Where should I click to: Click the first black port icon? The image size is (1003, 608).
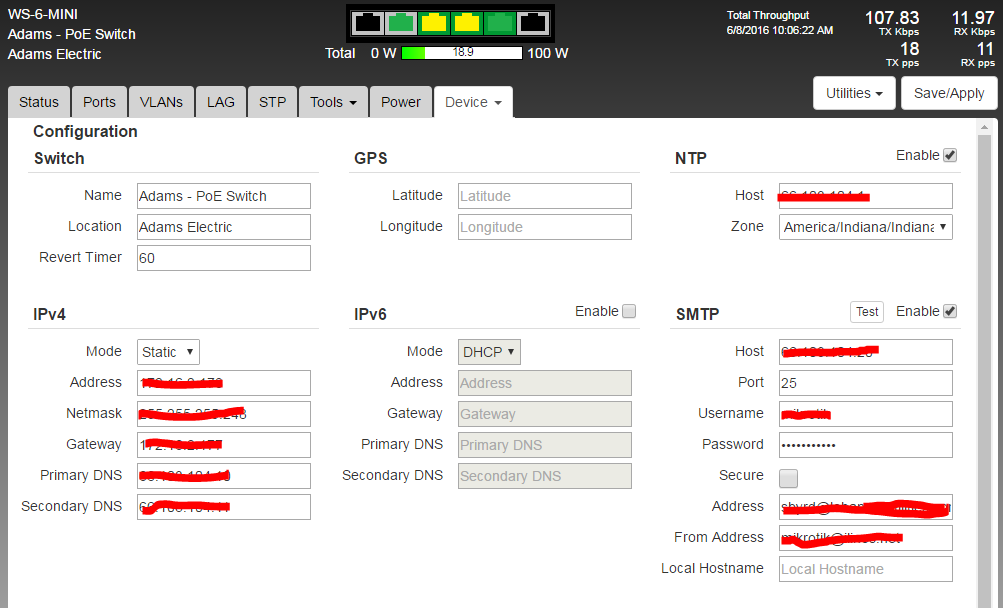368,22
